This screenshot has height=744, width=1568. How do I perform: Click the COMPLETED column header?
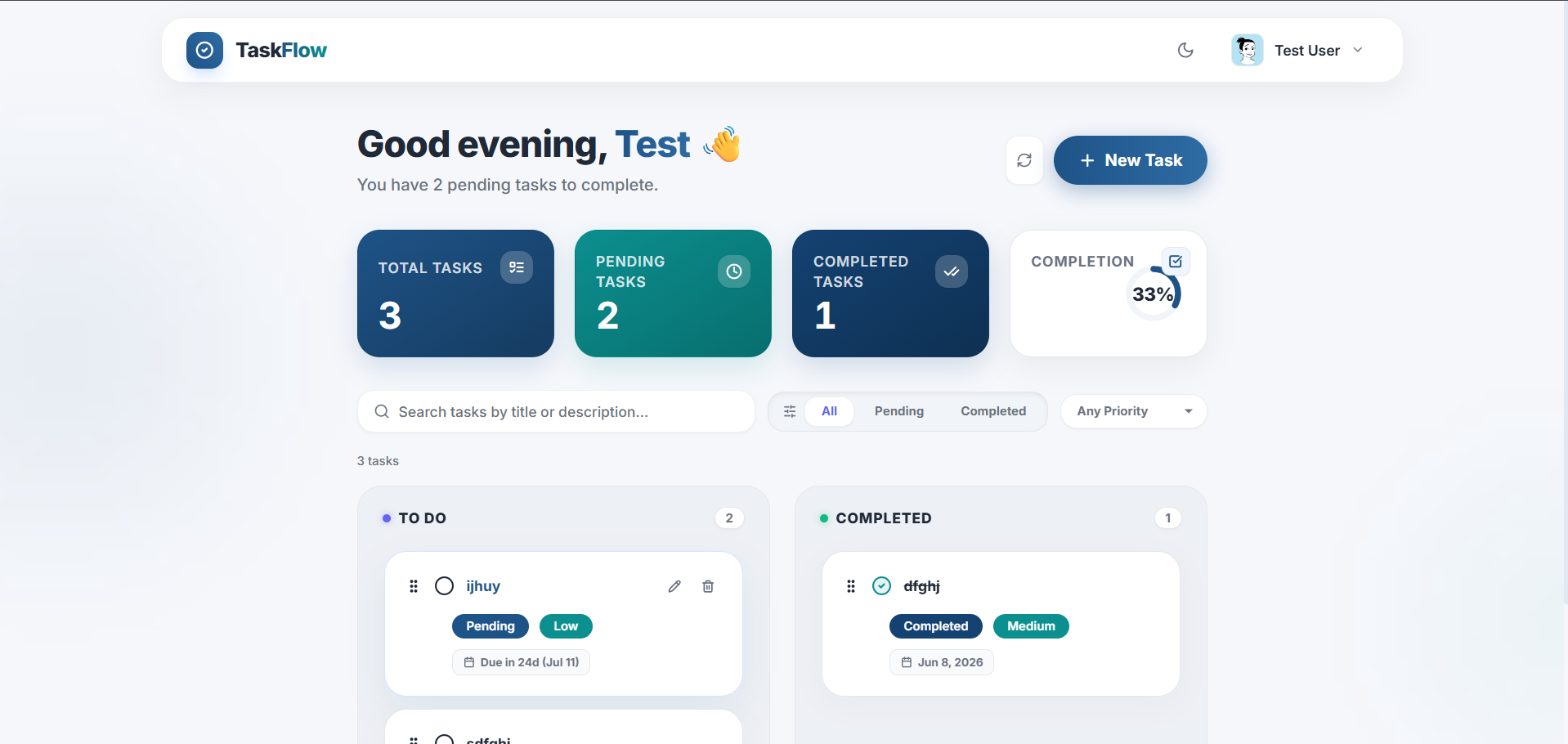(x=883, y=518)
